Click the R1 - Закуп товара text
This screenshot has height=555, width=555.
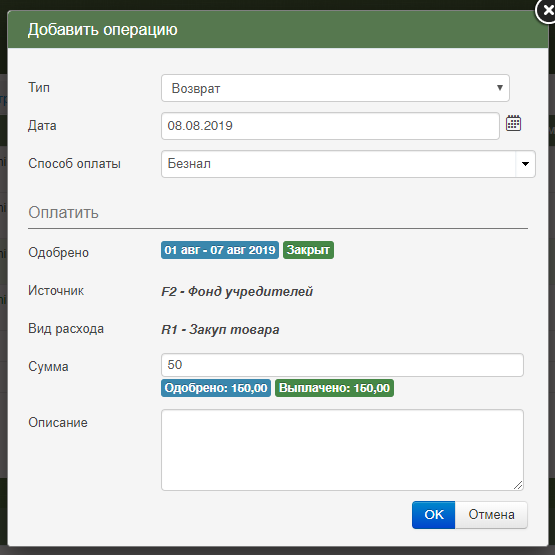point(220,330)
